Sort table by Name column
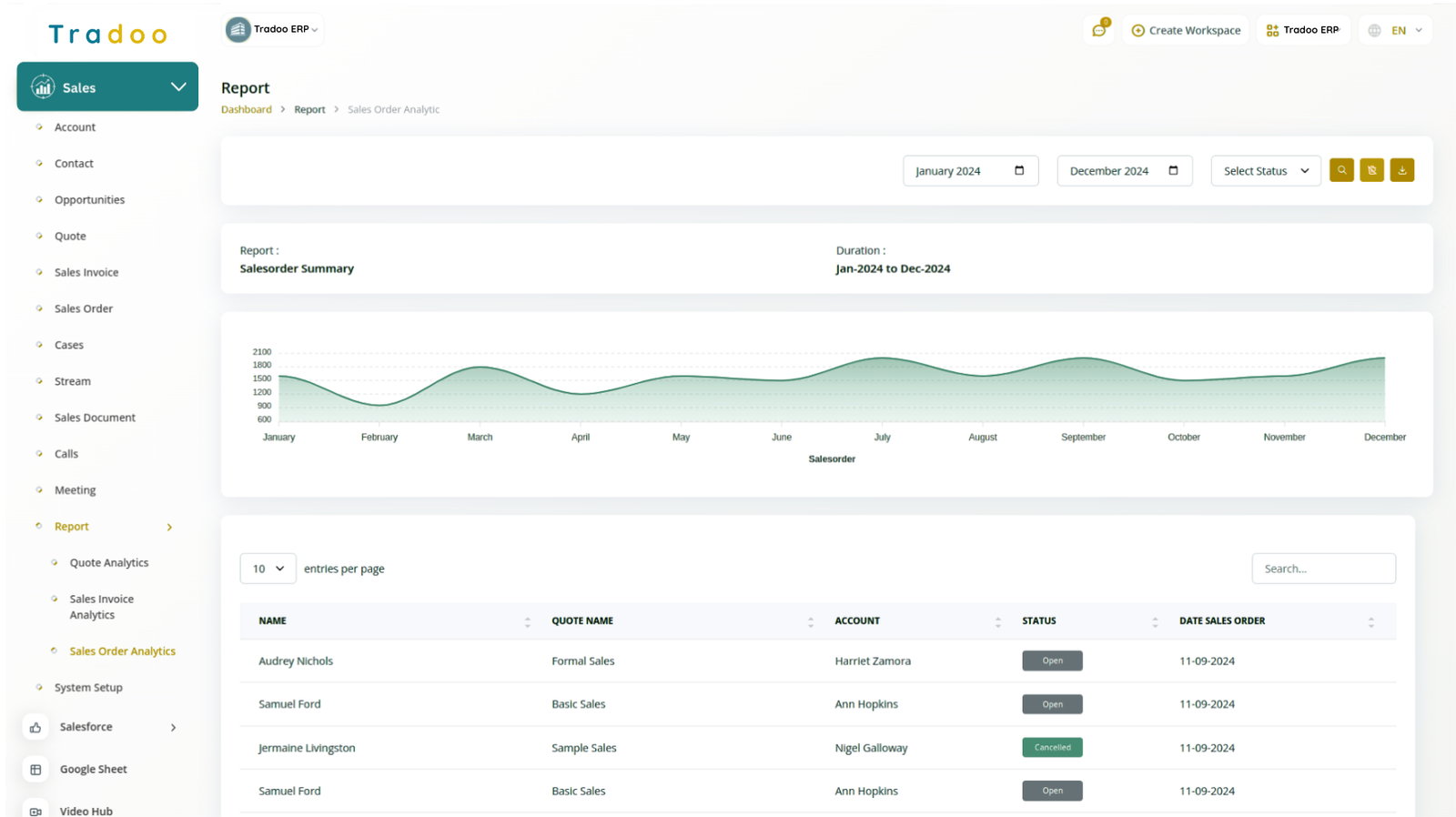This screenshot has width=1456, height=817. point(527,621)
